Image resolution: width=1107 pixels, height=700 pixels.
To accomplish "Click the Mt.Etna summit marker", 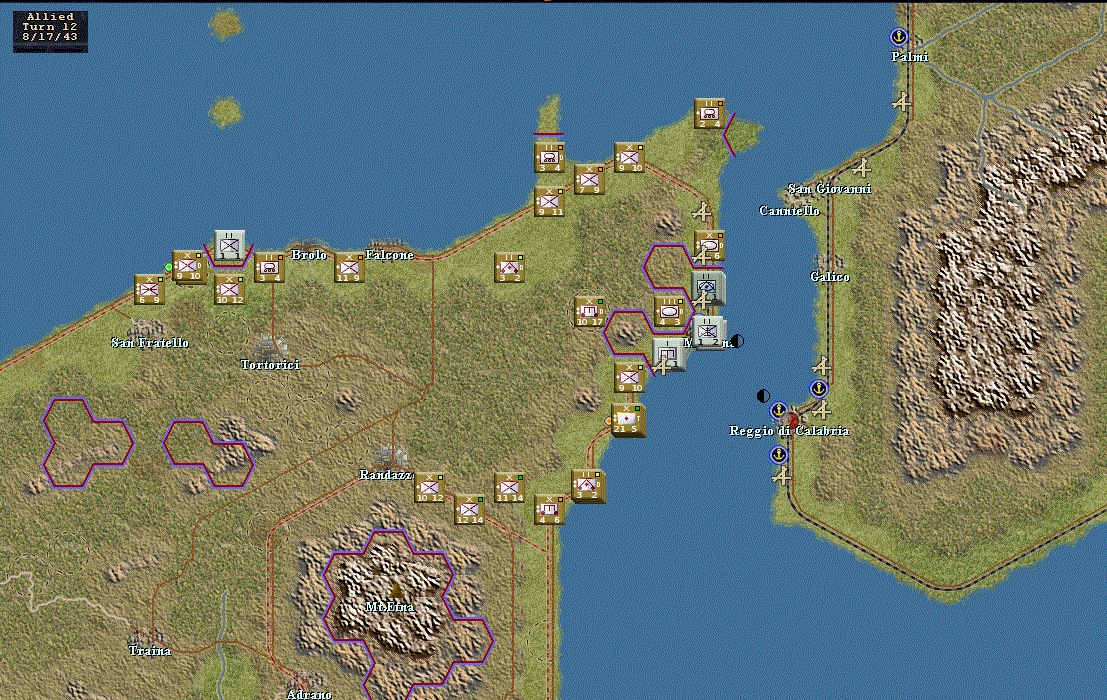I will 395,590.
